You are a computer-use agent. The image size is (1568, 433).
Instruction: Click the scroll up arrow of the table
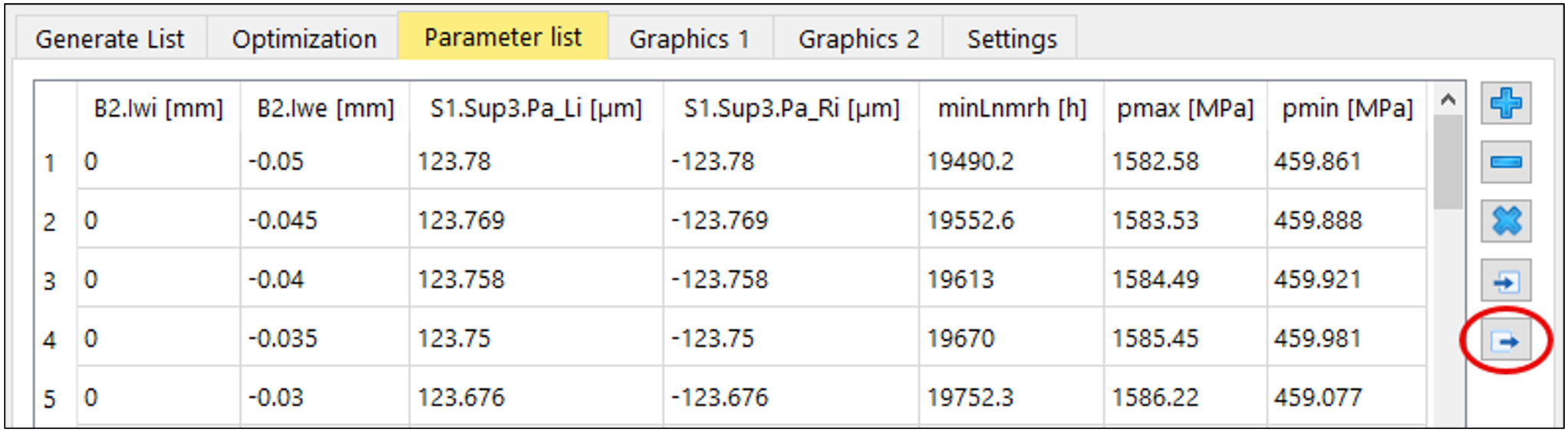[1448, 100]
